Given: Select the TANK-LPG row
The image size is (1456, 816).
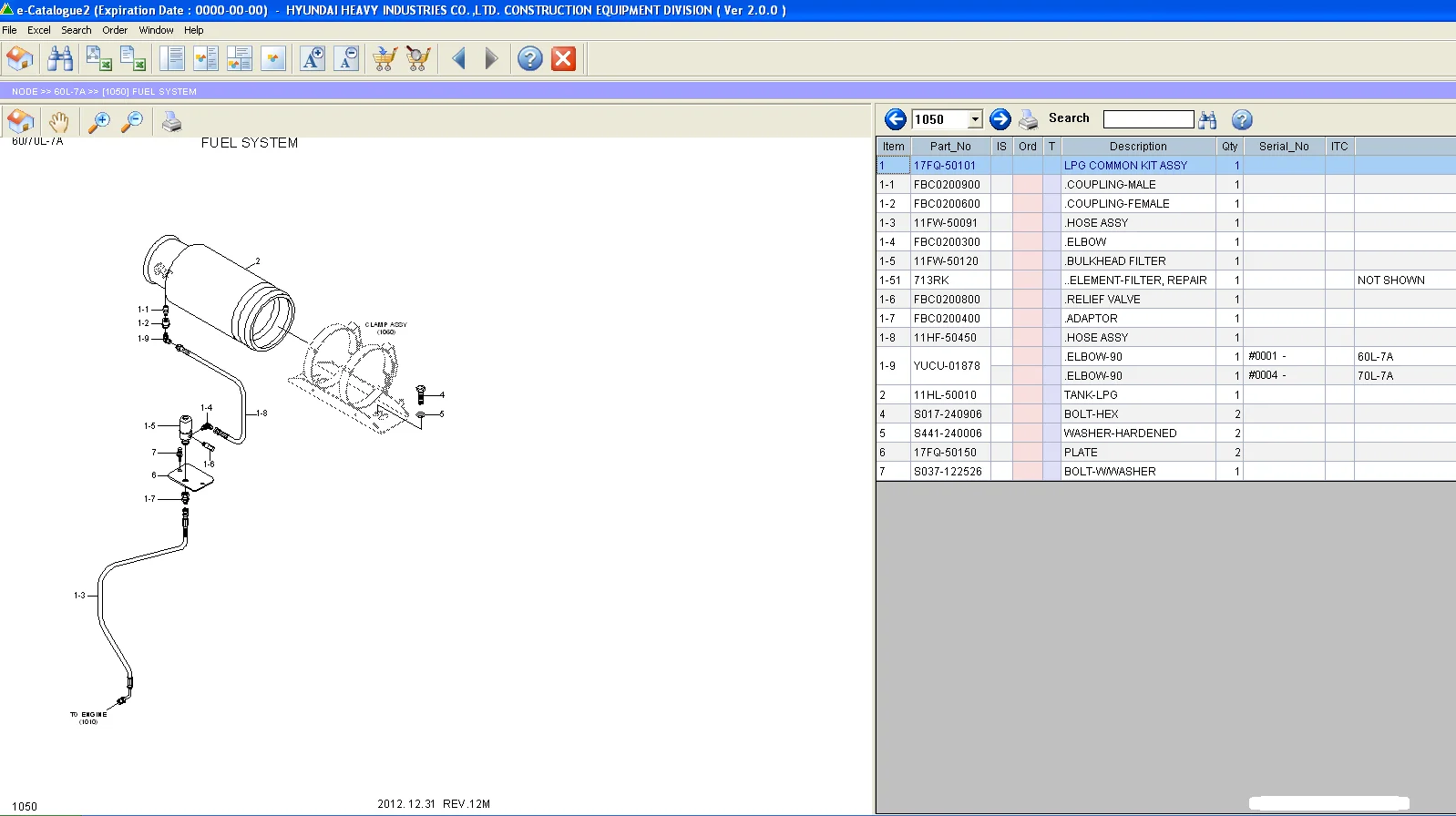Looking at the screenshot, I should [x=1166, y=395].
